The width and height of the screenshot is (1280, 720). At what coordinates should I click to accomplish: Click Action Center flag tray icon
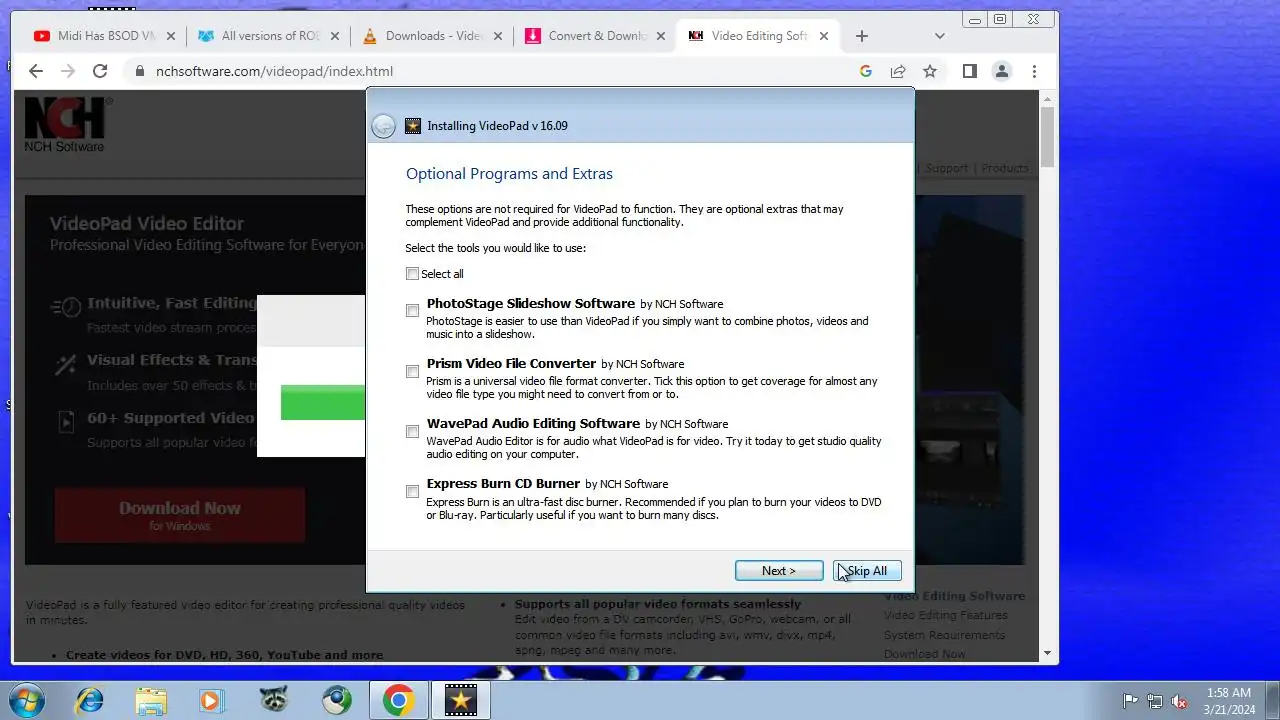(1131, 701)
